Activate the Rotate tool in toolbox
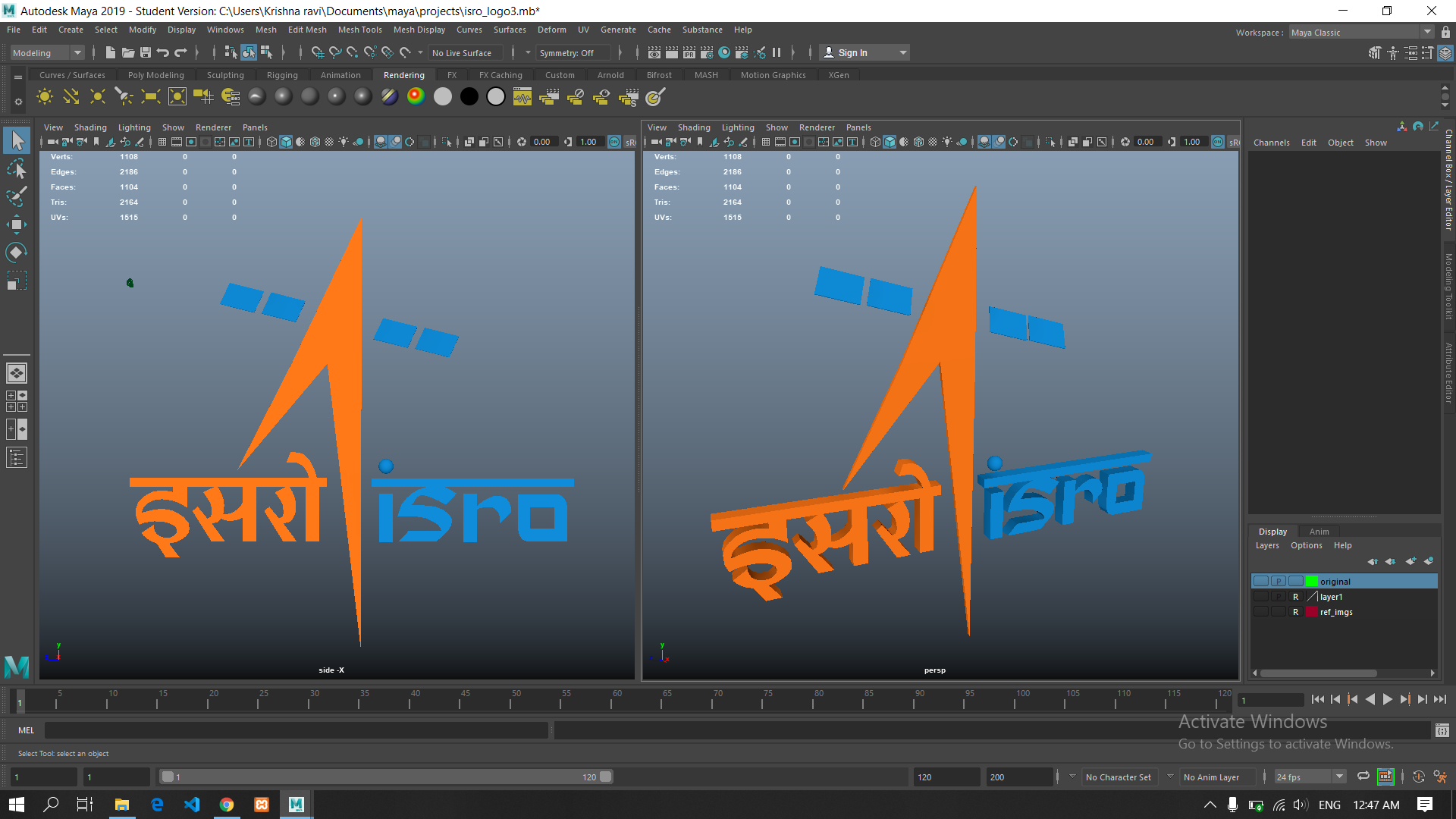The height and width of the screenshot is (819, 1456). [x=17, y=252]
